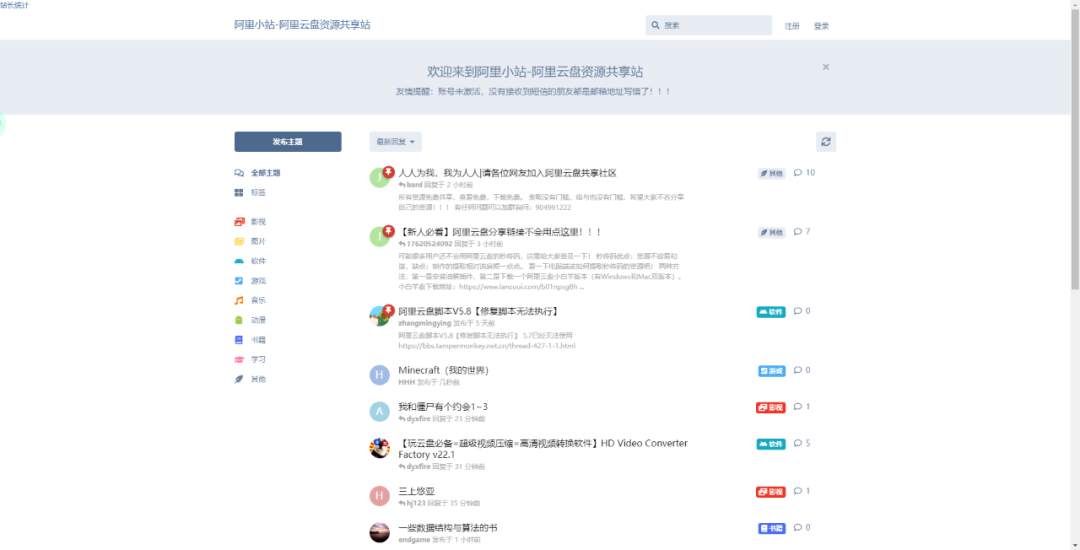Screen dimensions: 1080x550
Task: Open the 音乐 category icon in sidebar
Action: coord(239,300)
